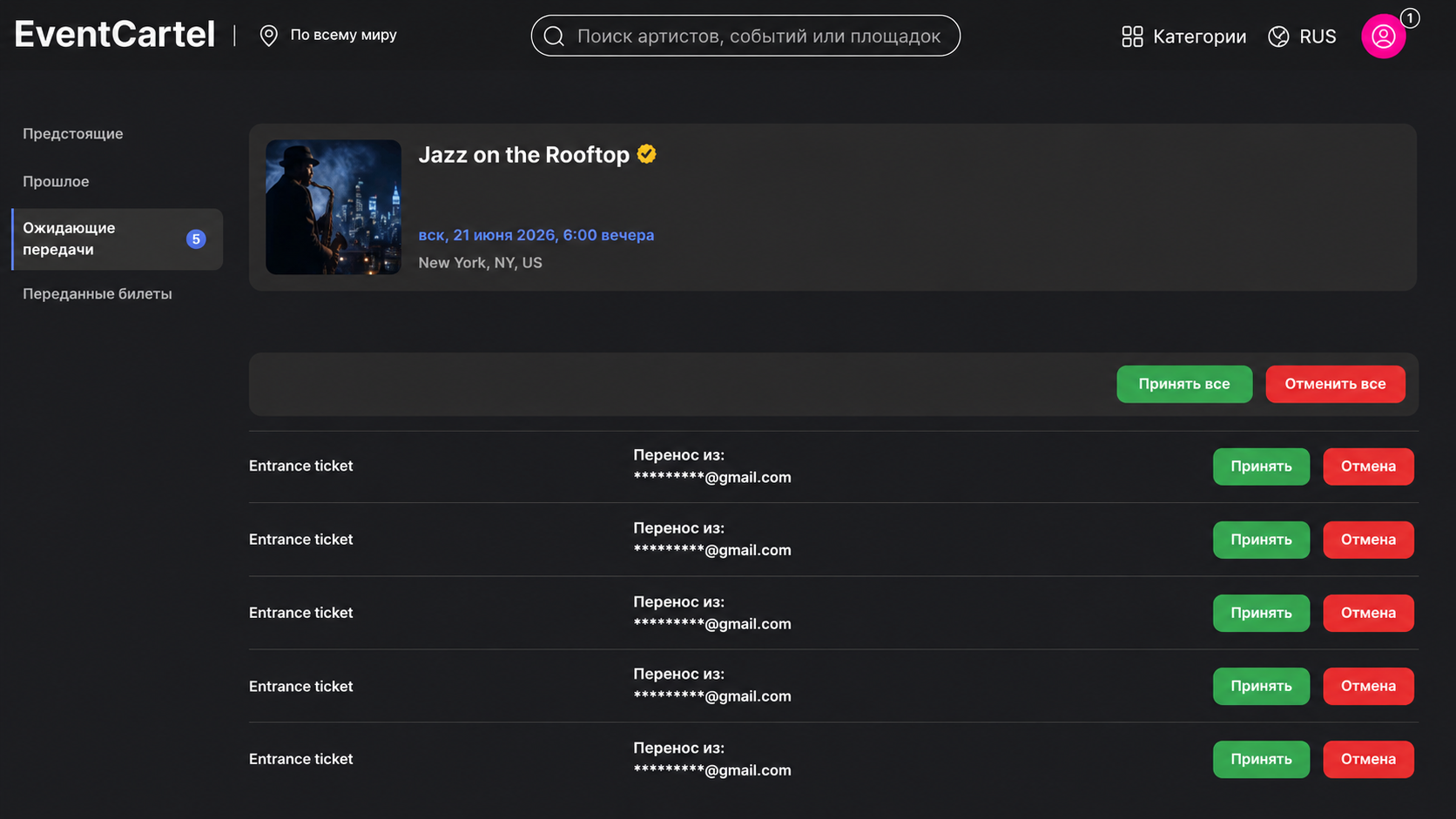The image size is (1456, 819).
Task: Cancel the fourth Entrance ticket transfer
Action: tap(1368, 686)
